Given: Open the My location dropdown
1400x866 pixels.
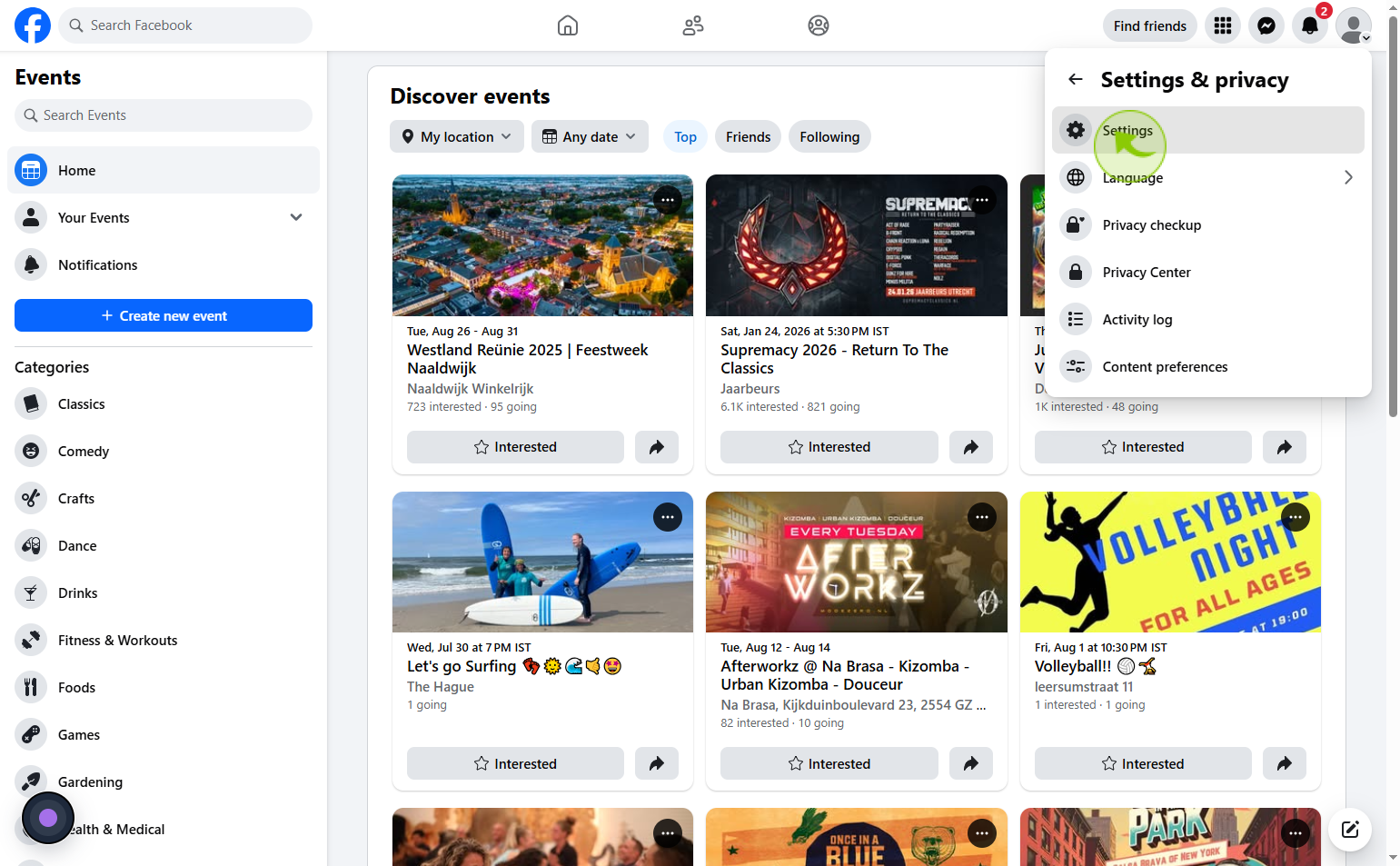Looking at the screenshot, I should click(457, 136).
